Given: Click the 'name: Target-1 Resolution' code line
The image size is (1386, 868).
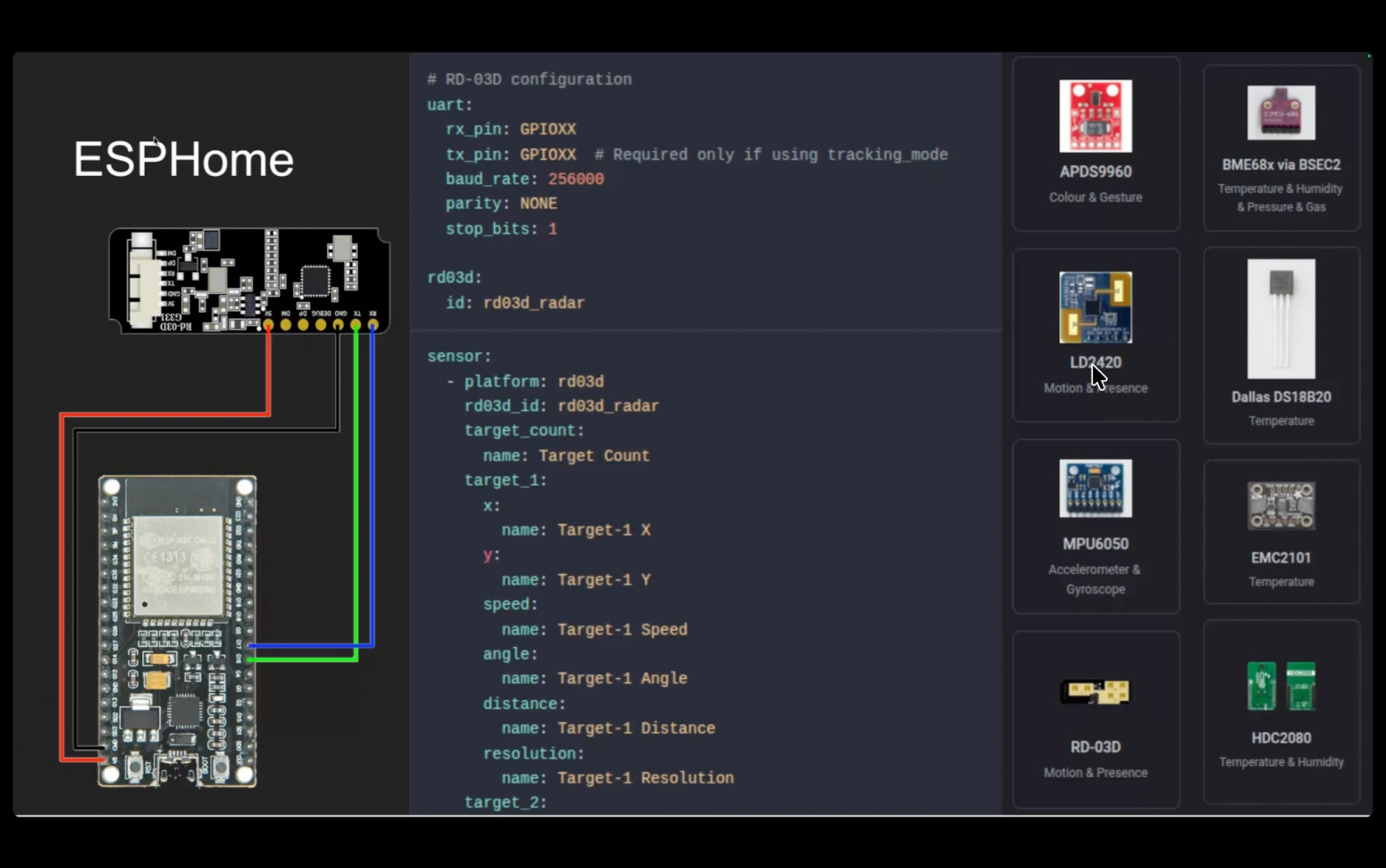Looking at the screenshot, I should click(x=617, y=778).
